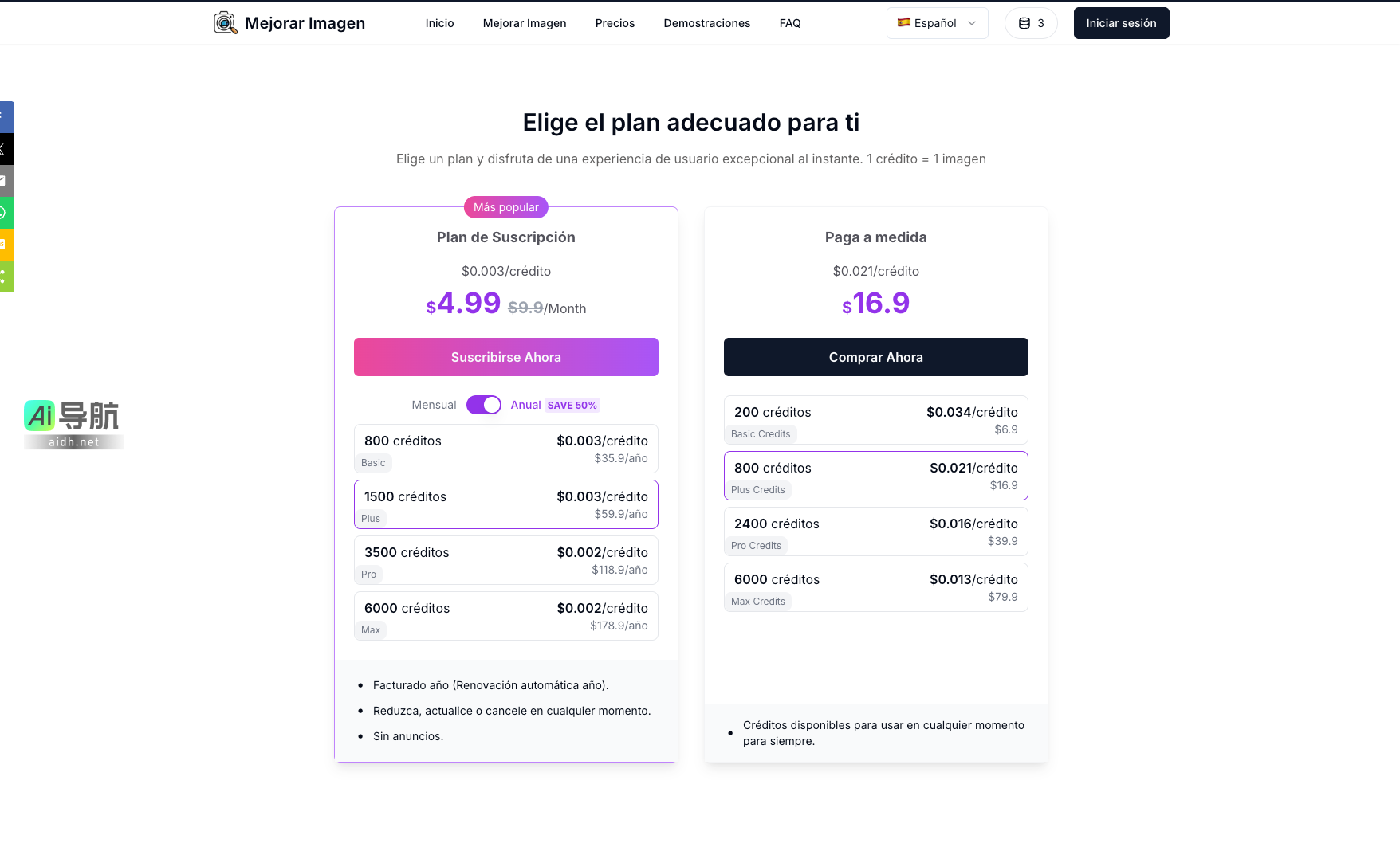Click the Iniciar sesión button
Image resolution: width=1400 pixels, height=851 pixels.
click(x=1120, y=23)
